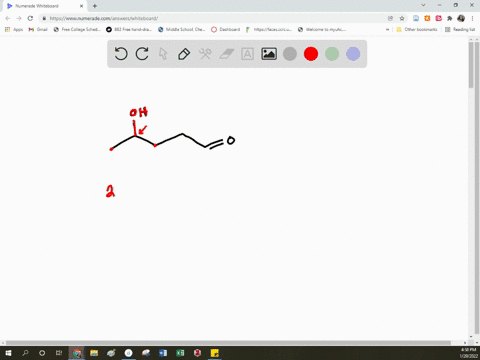Click the numerade.com address bar
The width and height of the screenshot is (480, 360).
coord(213,18)
